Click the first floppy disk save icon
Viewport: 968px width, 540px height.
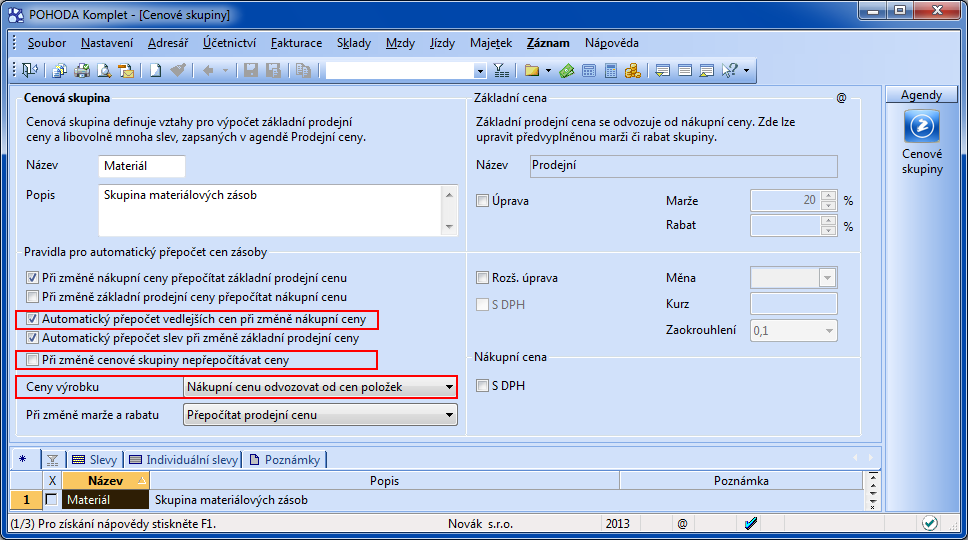tap(251, 71)
